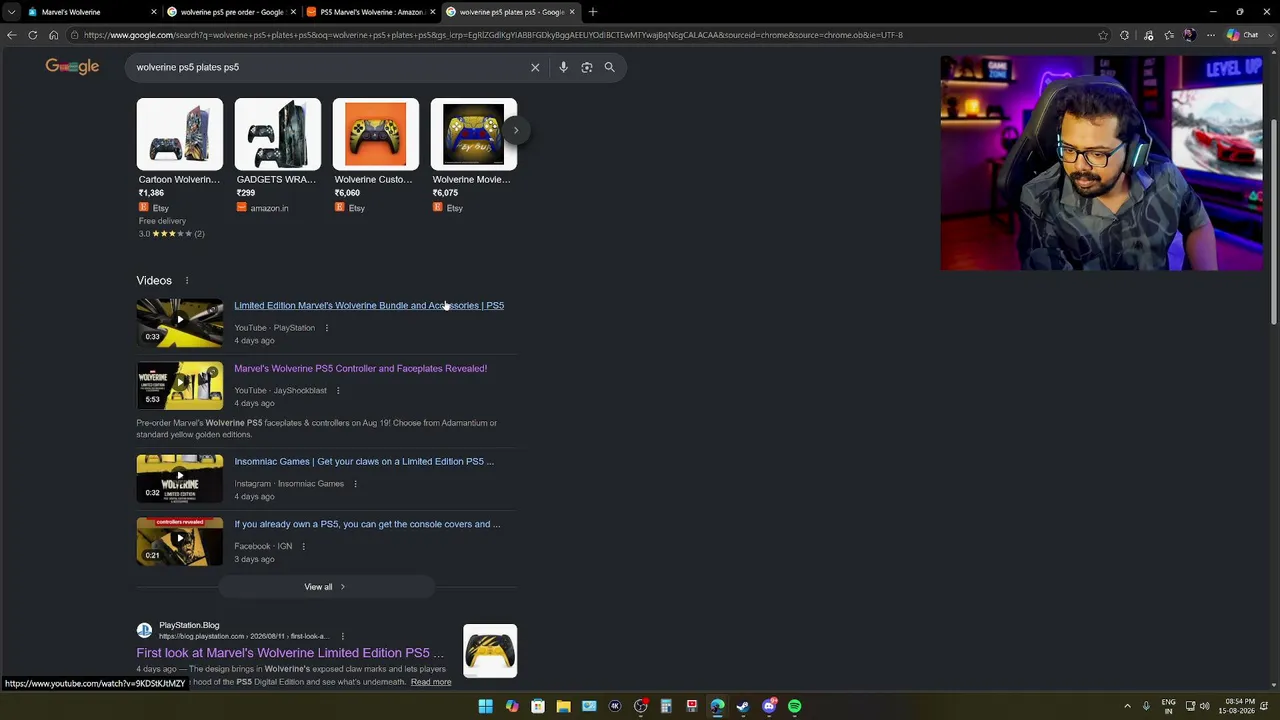Open File Explorer from the taskbar
1280x720 pixels.
point(563,706)
